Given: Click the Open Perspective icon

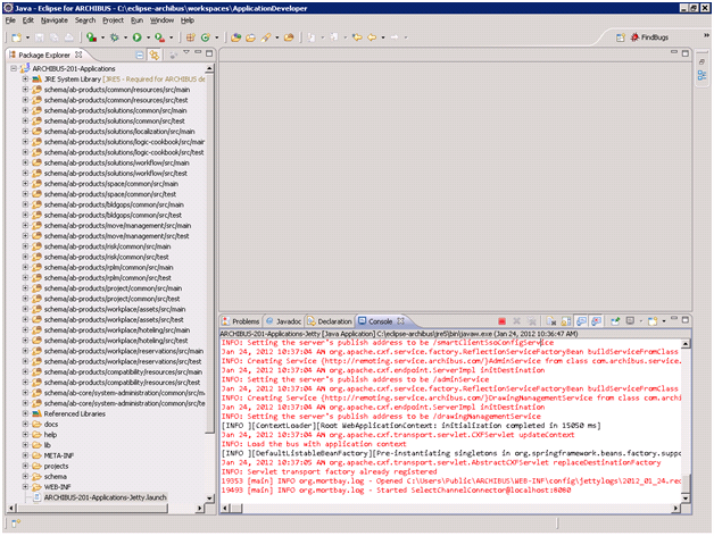Looking at the screenshot, I should coord(620,38).
